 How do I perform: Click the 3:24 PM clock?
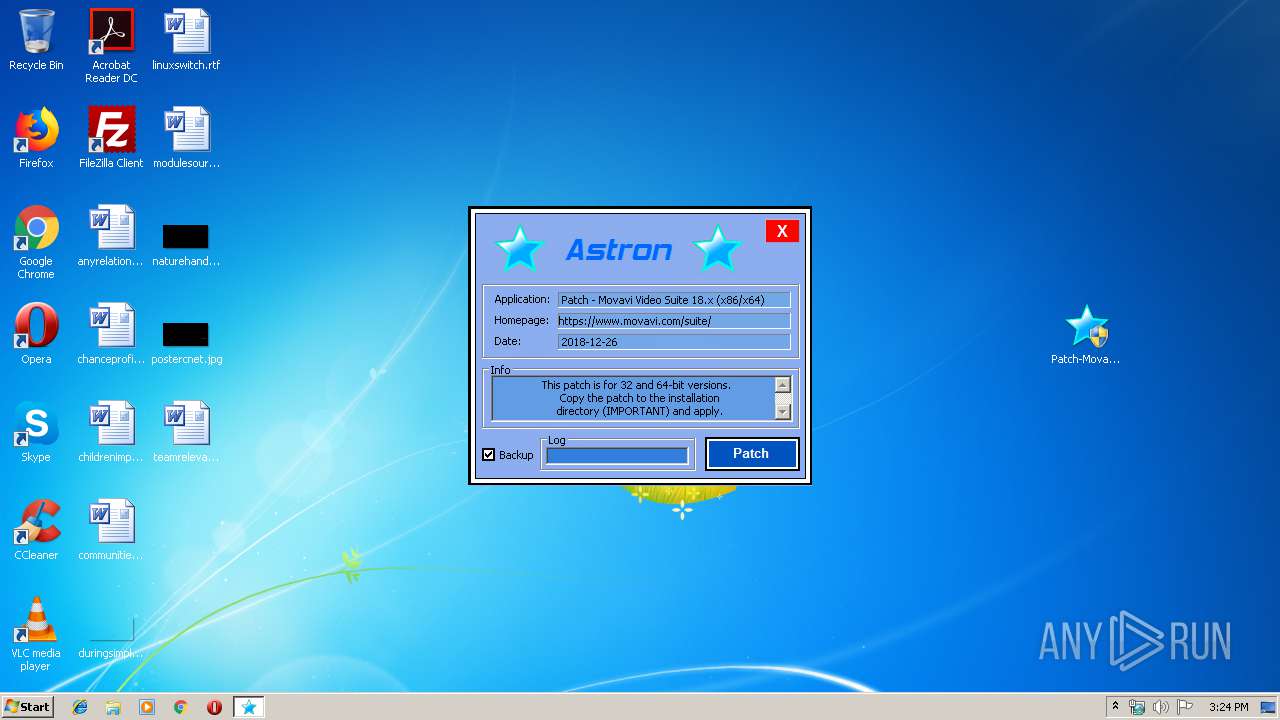(x=1228, y=707)
